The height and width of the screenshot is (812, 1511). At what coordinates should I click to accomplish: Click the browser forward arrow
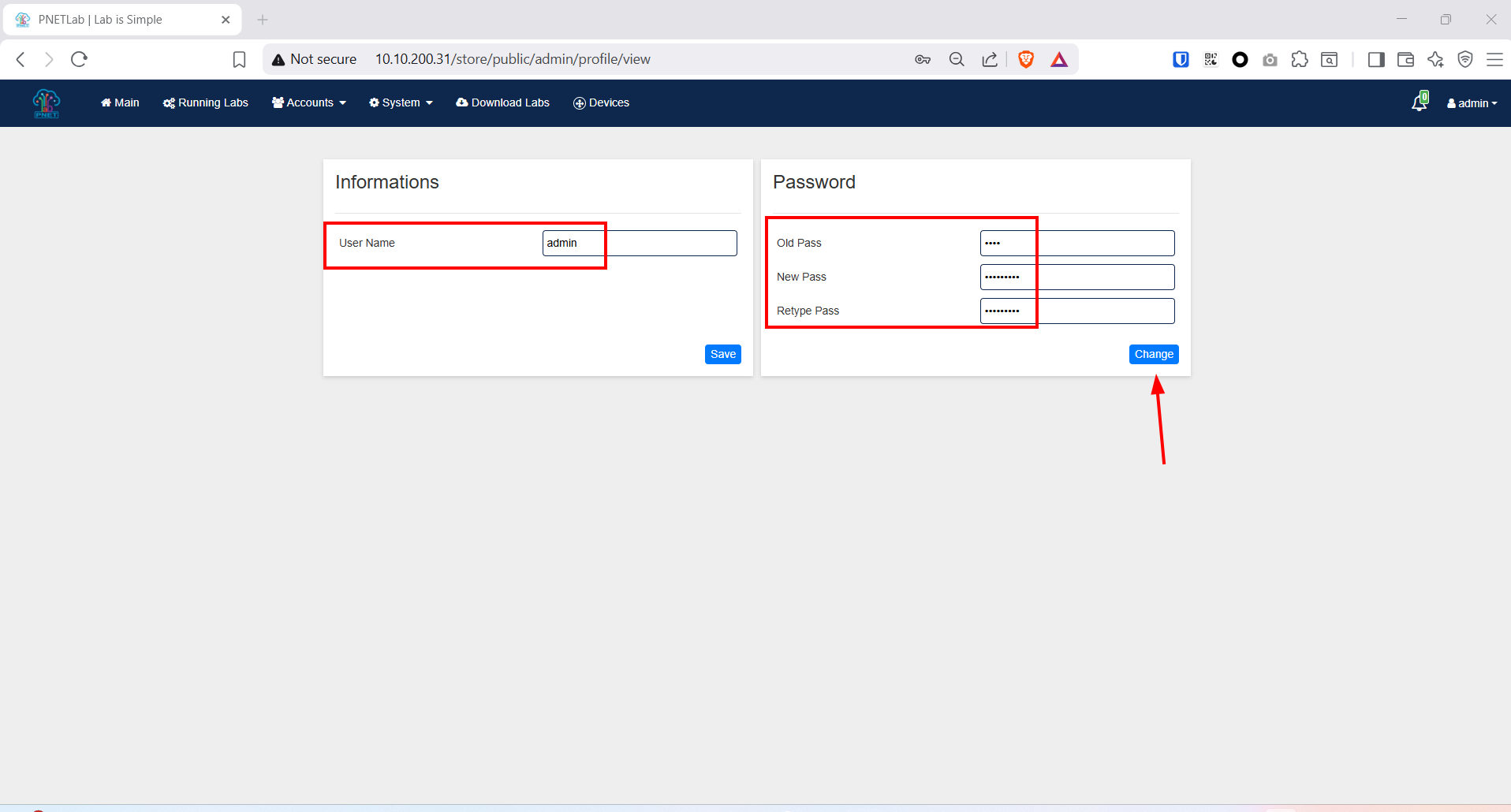click(49, 59)
